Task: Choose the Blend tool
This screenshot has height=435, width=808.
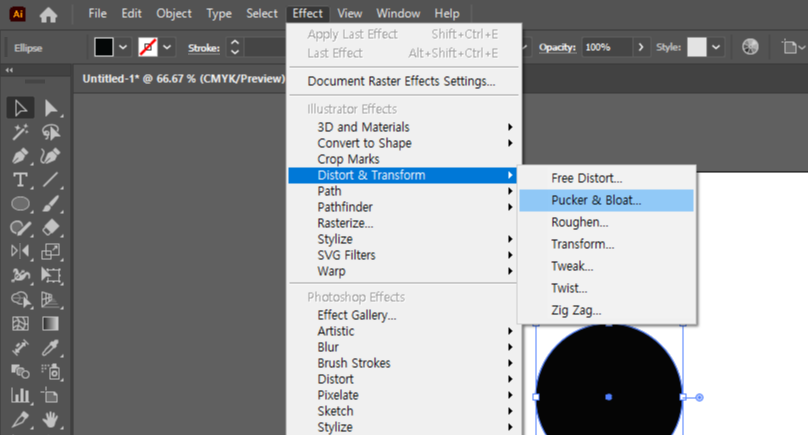Action: point(20,371)
